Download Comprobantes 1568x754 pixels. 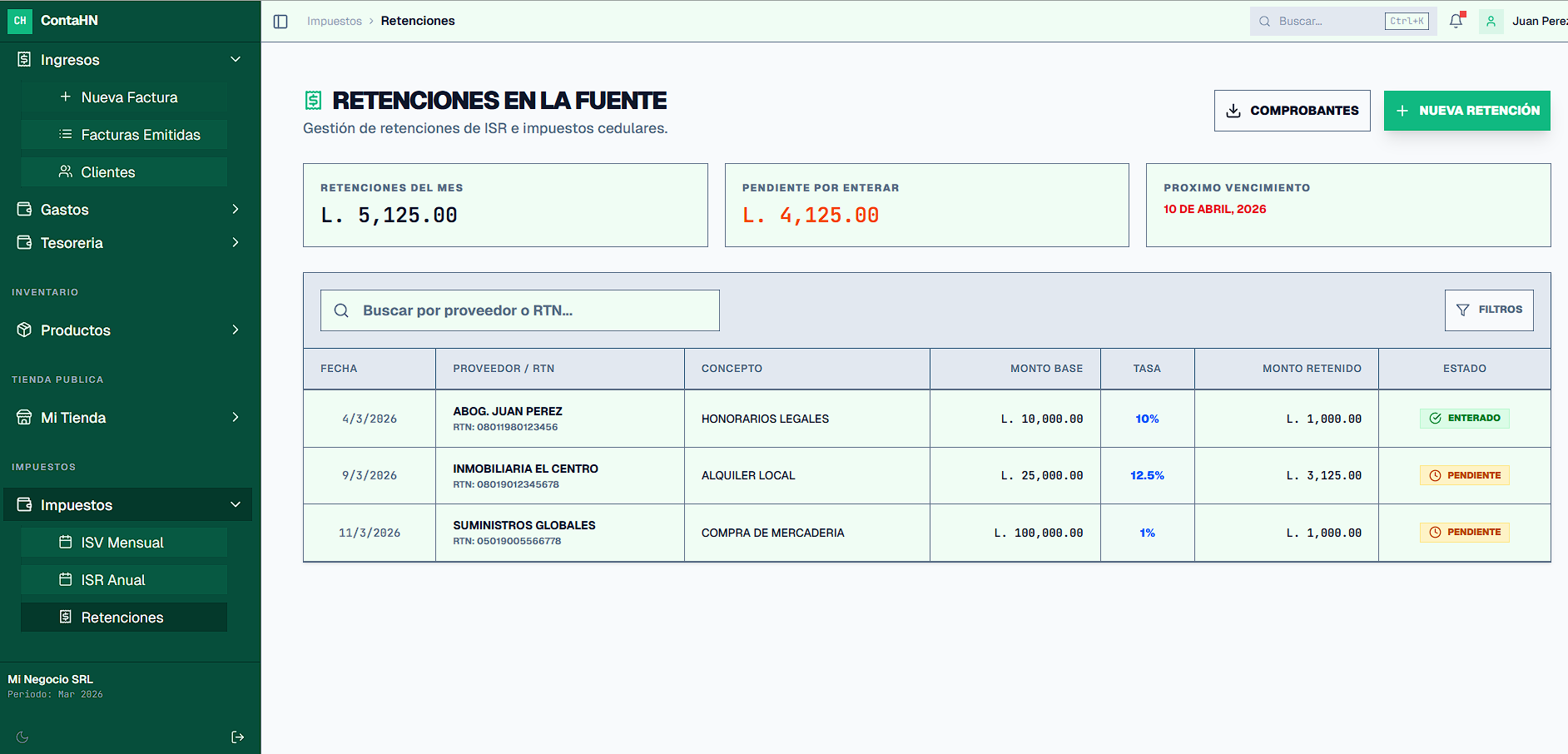click(1292, 111)
